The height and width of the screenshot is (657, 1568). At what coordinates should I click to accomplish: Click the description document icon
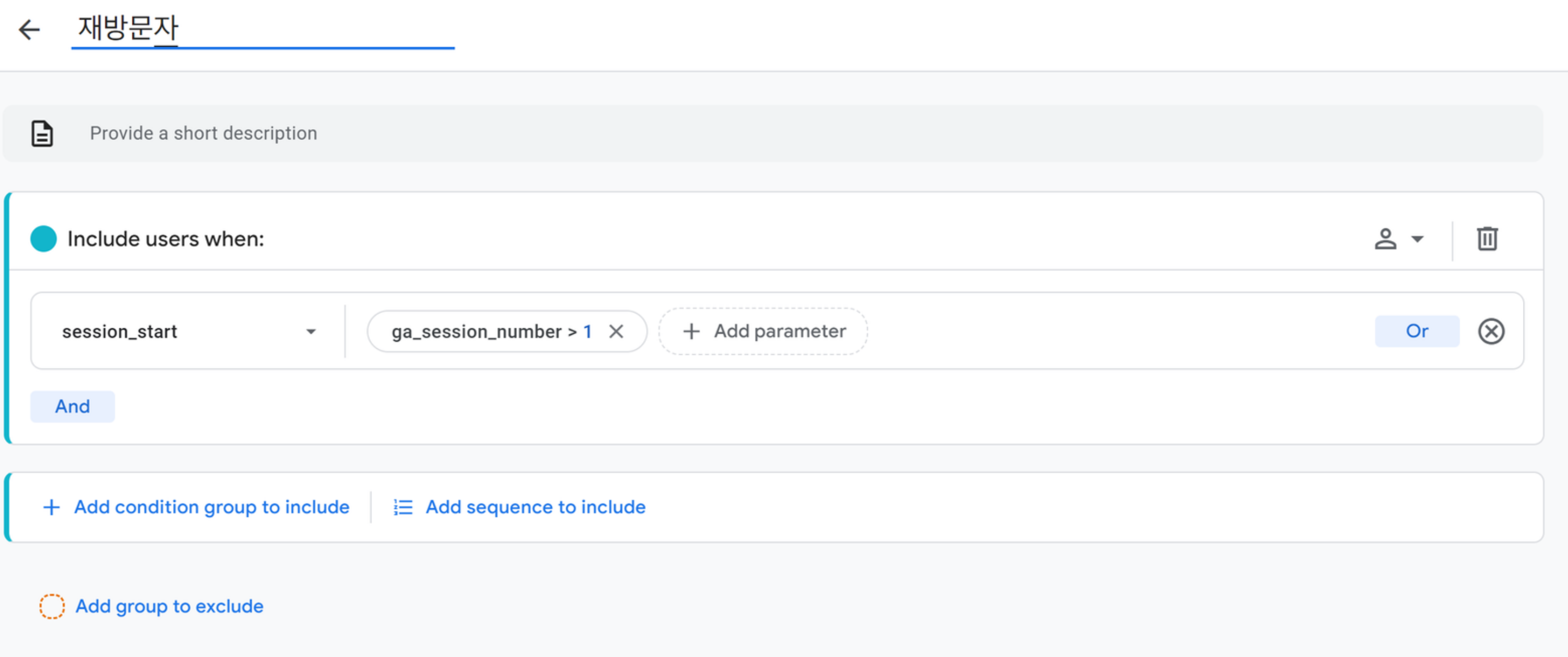(42, 133)
